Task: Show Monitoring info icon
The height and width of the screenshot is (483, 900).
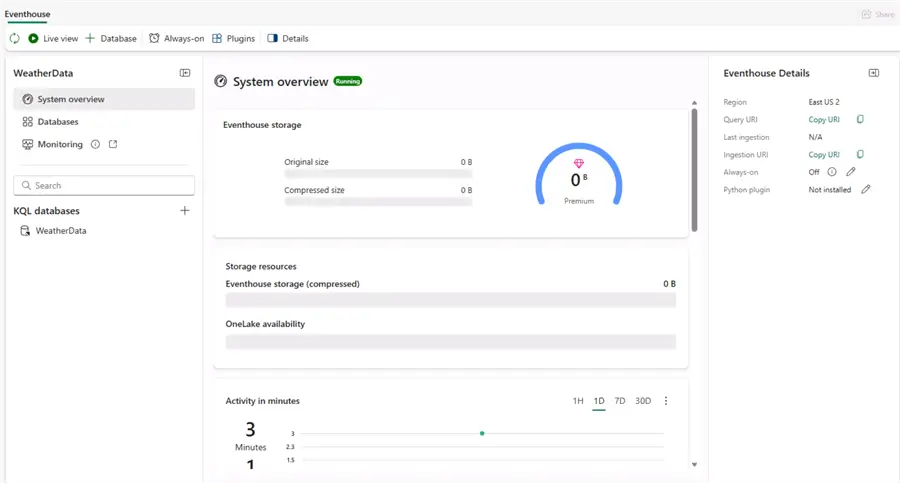Action: (95, 144)
